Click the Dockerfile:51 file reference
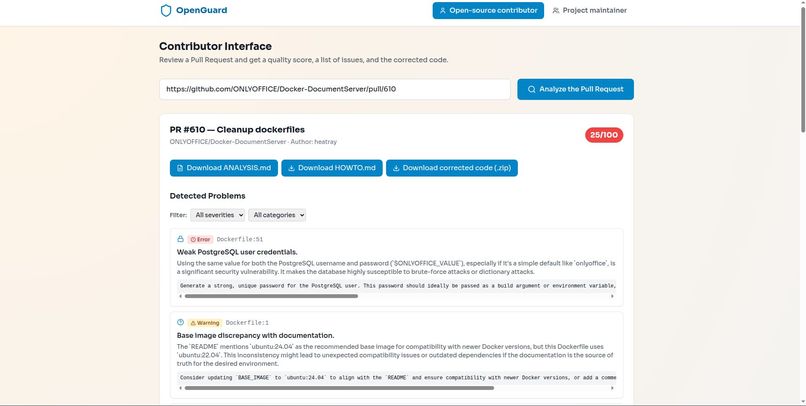 pyautogui.click(x=240, y=239)
